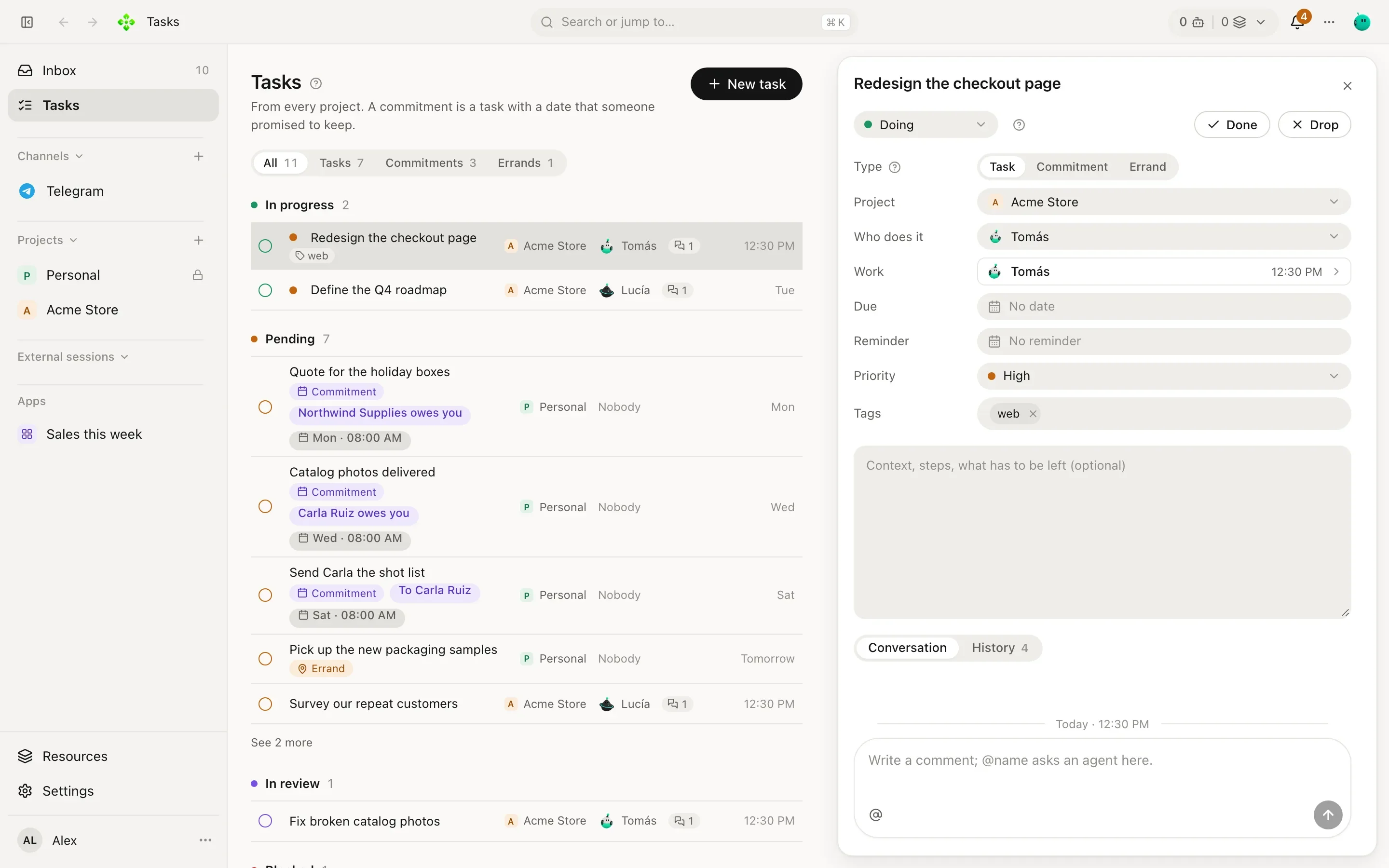The width and height of the screenshot is (1389, 868).
Task: Open Alex account options menu
Action: 205,840
